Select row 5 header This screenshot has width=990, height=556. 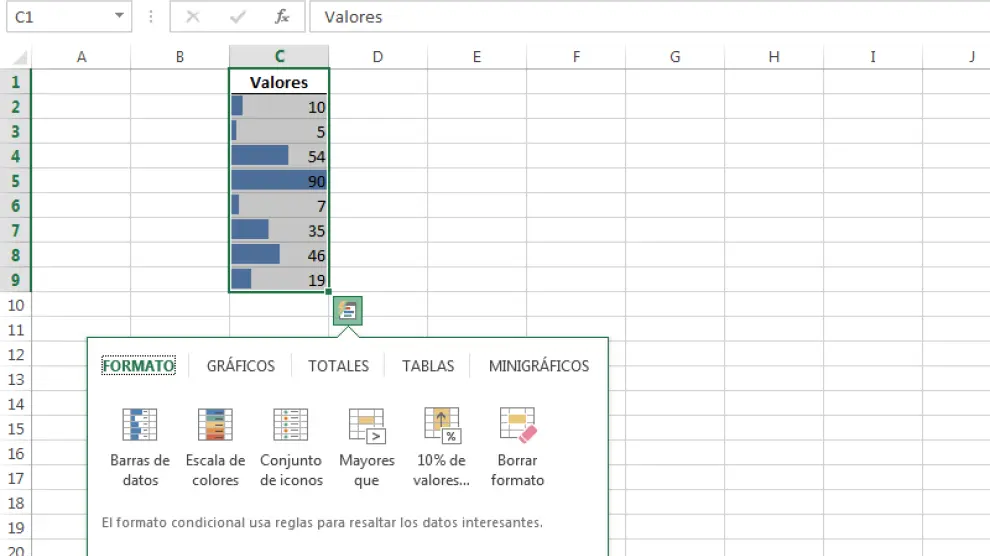pos(15,181)
